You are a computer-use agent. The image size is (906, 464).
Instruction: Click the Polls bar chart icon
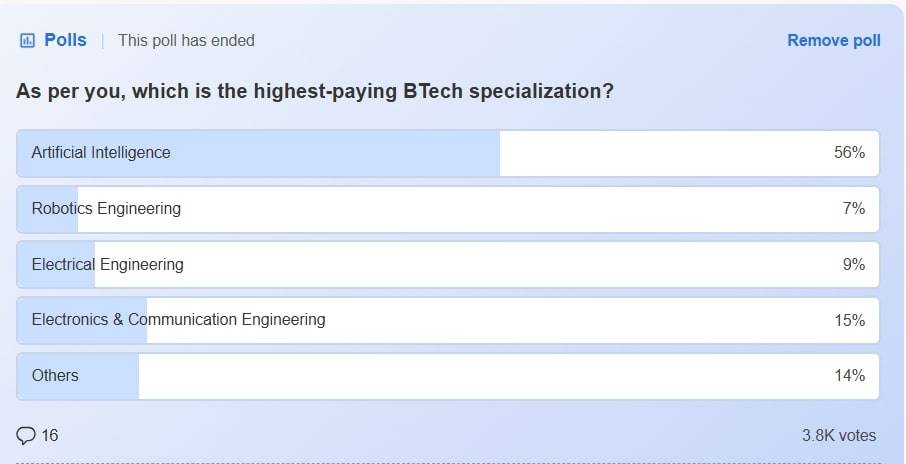coord(28,41)
